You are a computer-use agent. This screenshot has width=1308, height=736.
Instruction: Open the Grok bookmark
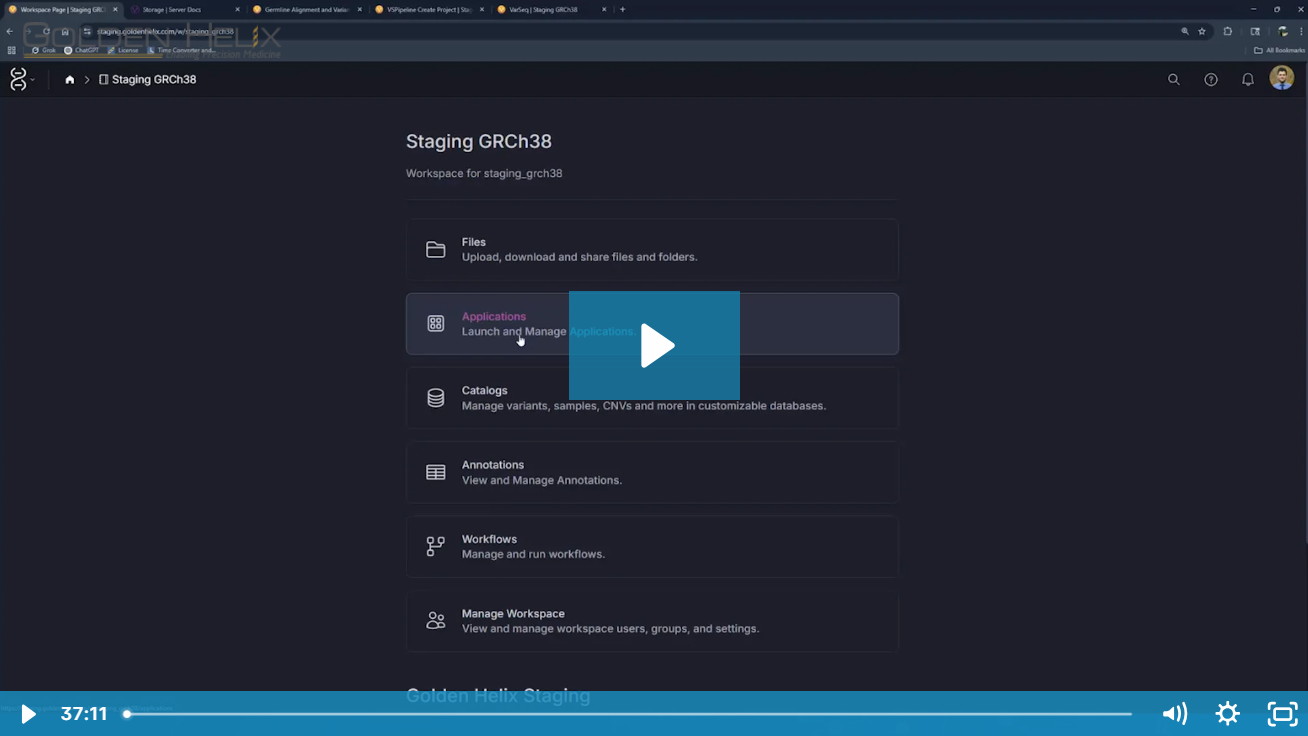coord(44,50)
